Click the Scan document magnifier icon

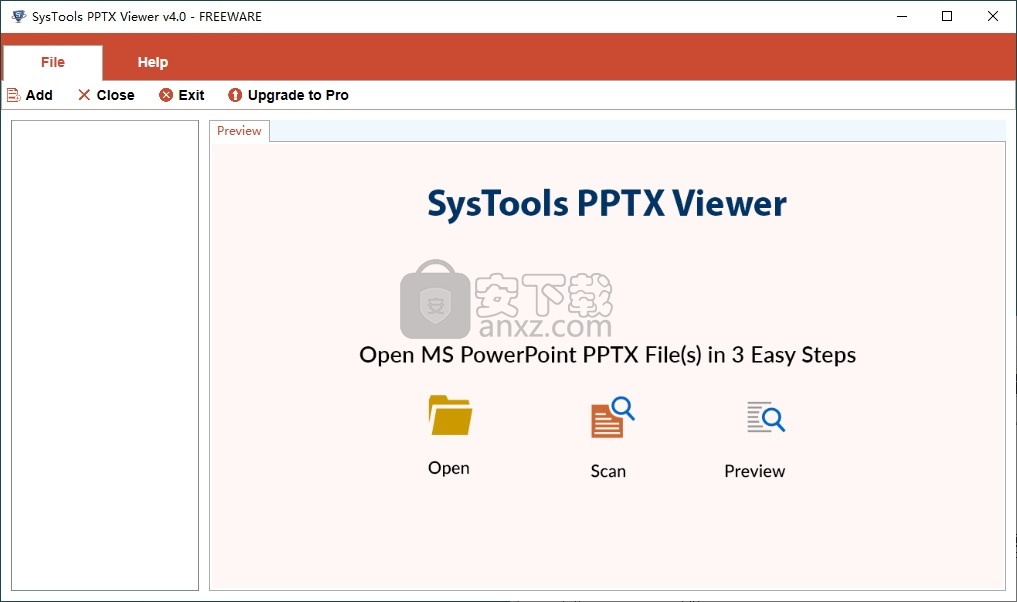[612, 417]
